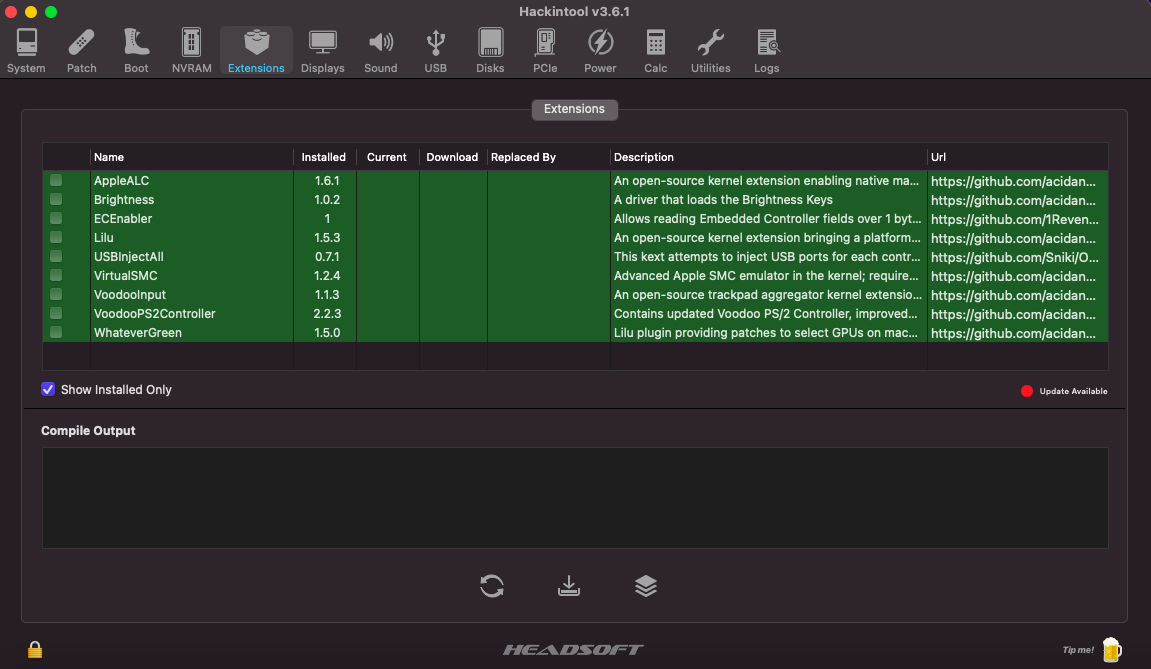Click the download kexts icon
1151x669 pixels.
(x=569, y=586)
